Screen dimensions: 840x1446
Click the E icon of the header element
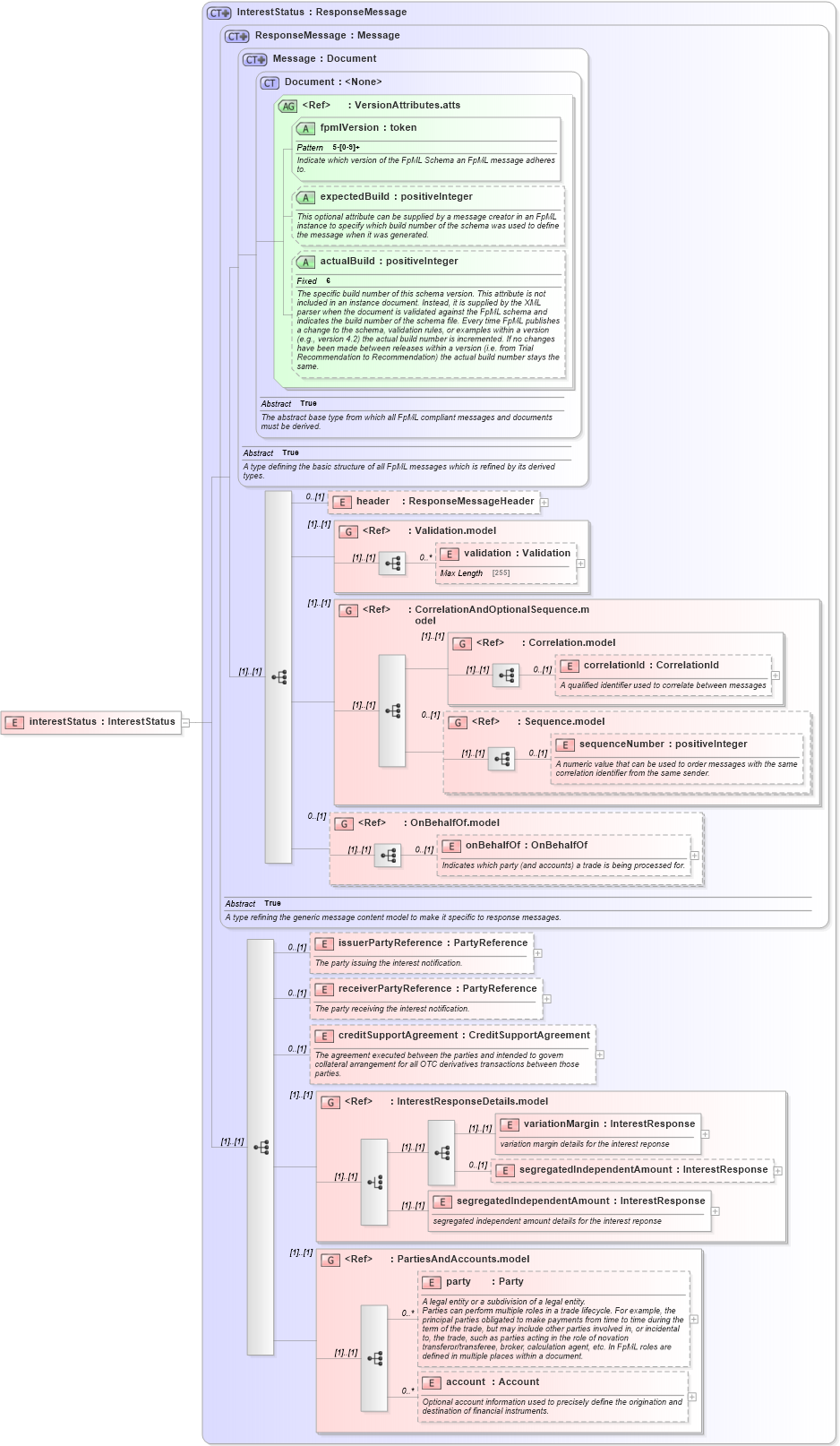click(x=341, y=502)
